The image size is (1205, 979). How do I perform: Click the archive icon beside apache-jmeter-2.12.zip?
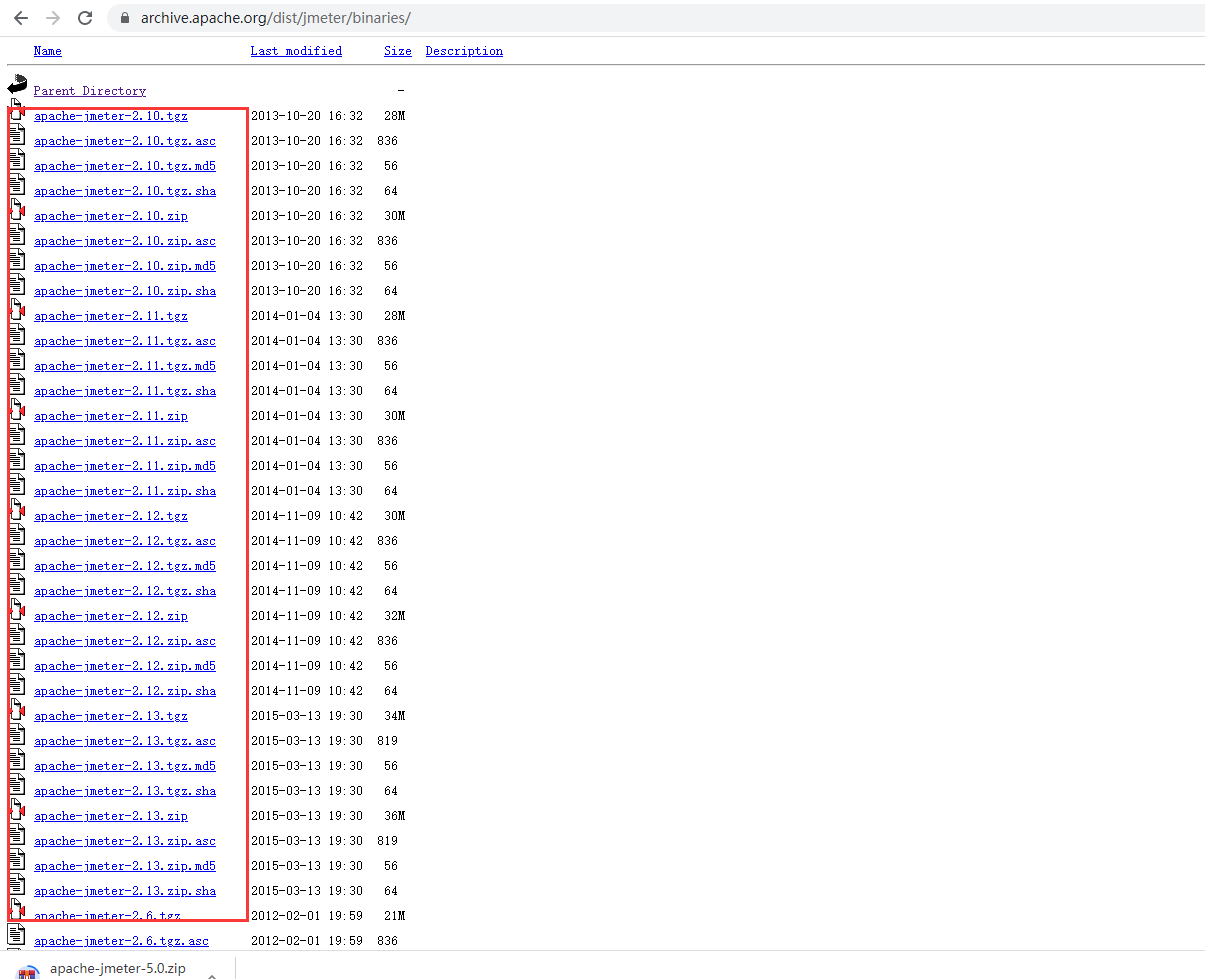[x=16, y=611]
